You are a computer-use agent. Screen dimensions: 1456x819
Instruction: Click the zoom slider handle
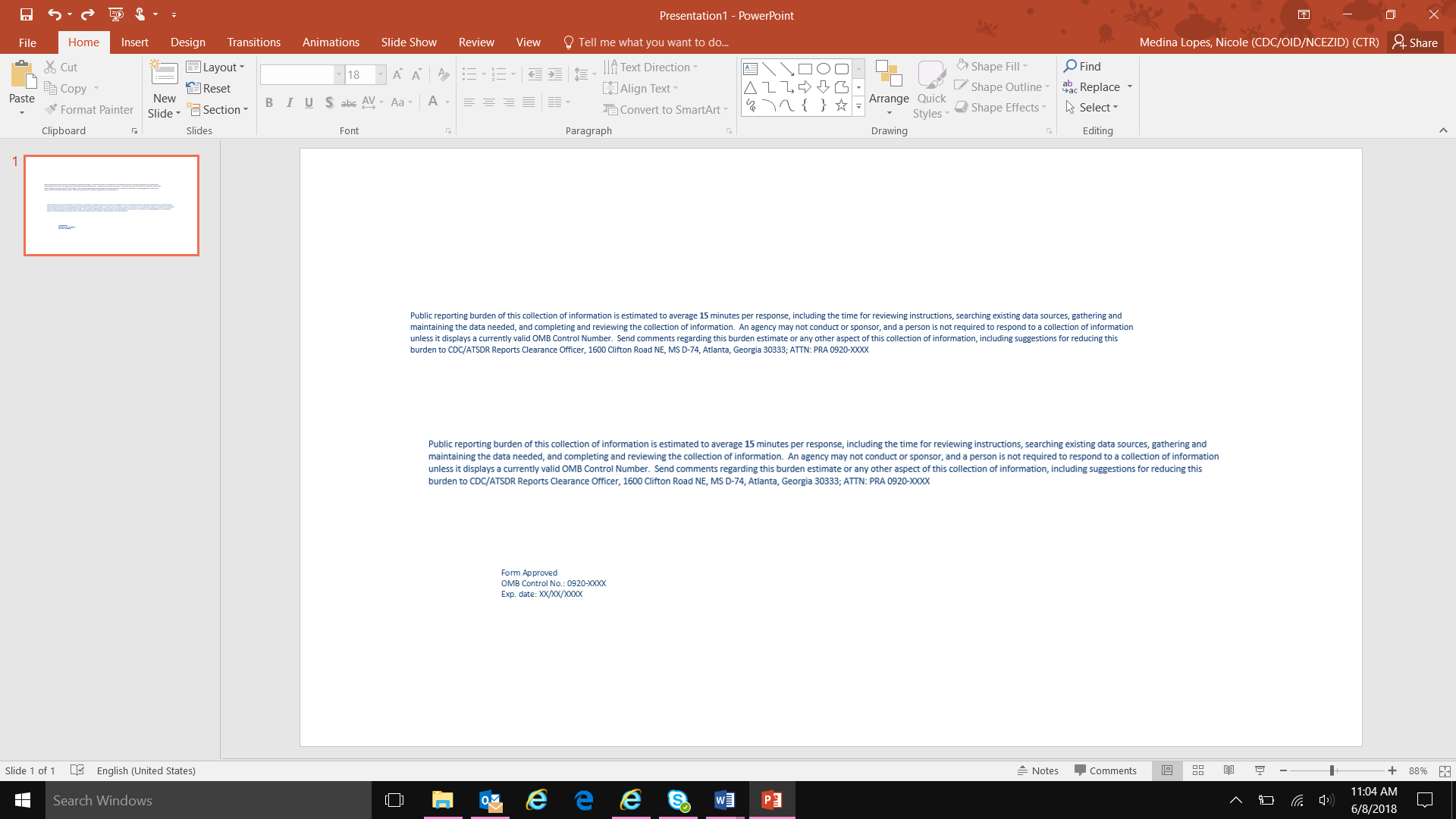click(1332, 770)
